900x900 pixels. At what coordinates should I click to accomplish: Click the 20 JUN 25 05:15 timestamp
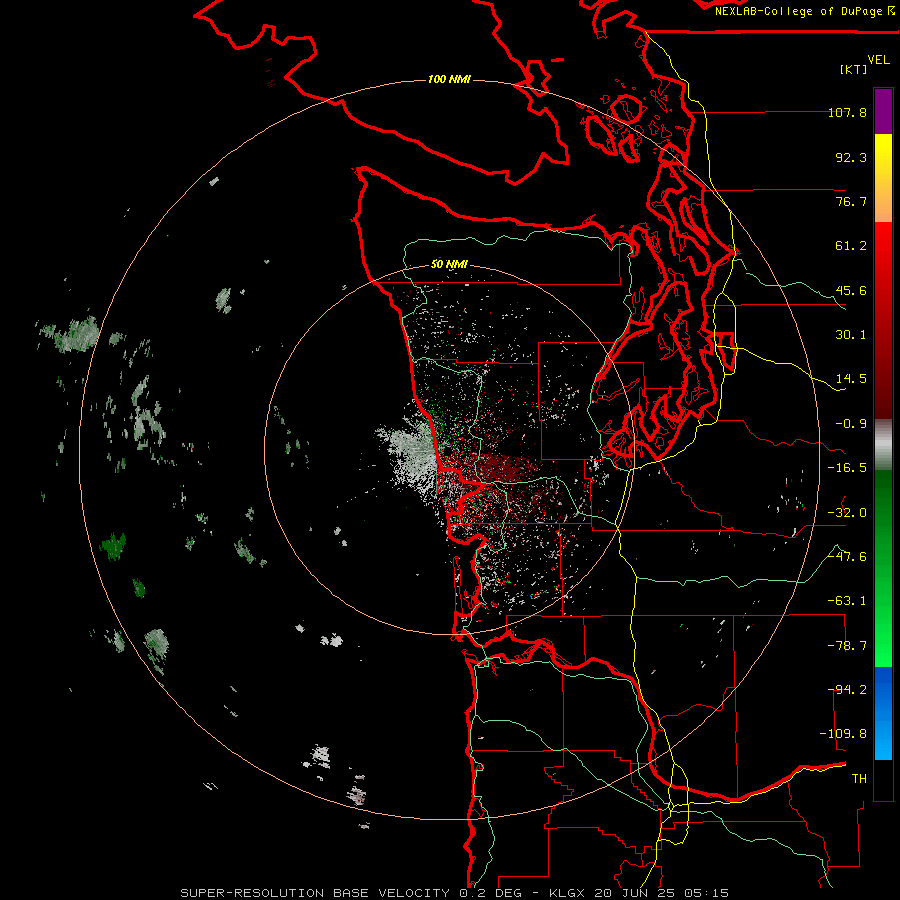(x=662, y=893)
